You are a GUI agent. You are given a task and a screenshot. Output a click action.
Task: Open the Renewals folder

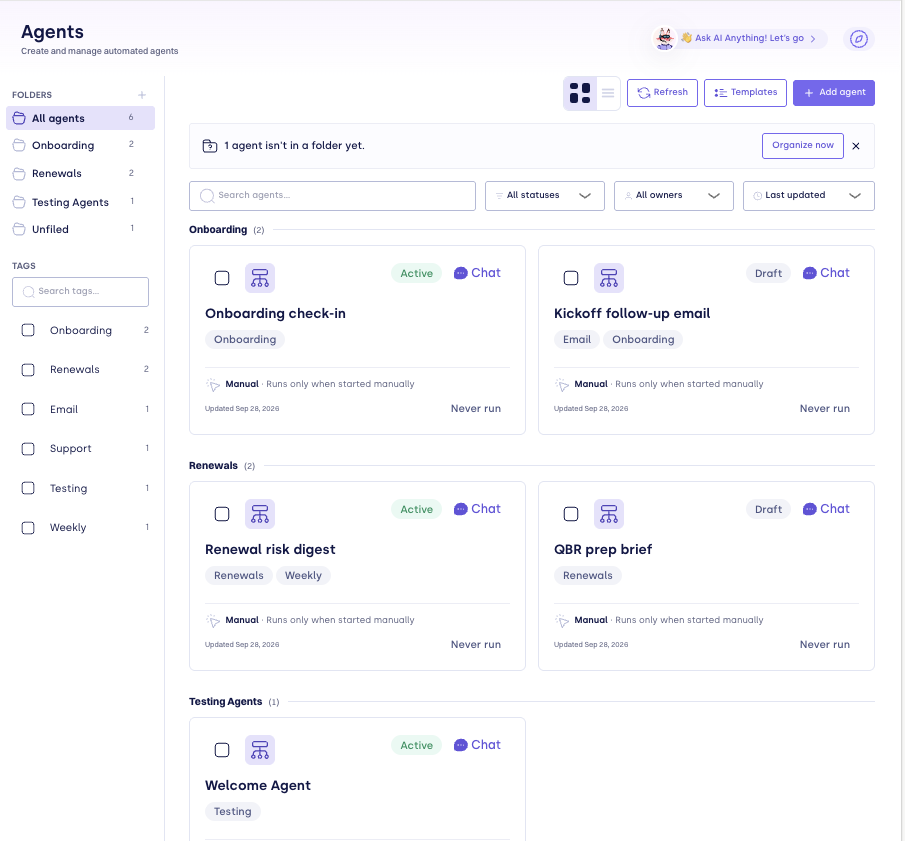coord(80,173)
